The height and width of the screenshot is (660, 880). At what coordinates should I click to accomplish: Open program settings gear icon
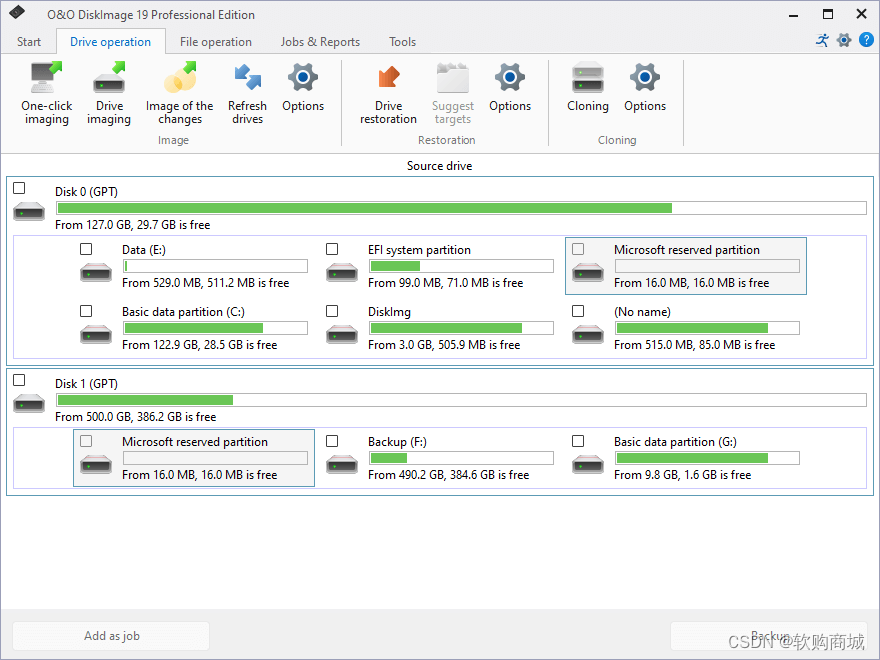coord(844,40)
